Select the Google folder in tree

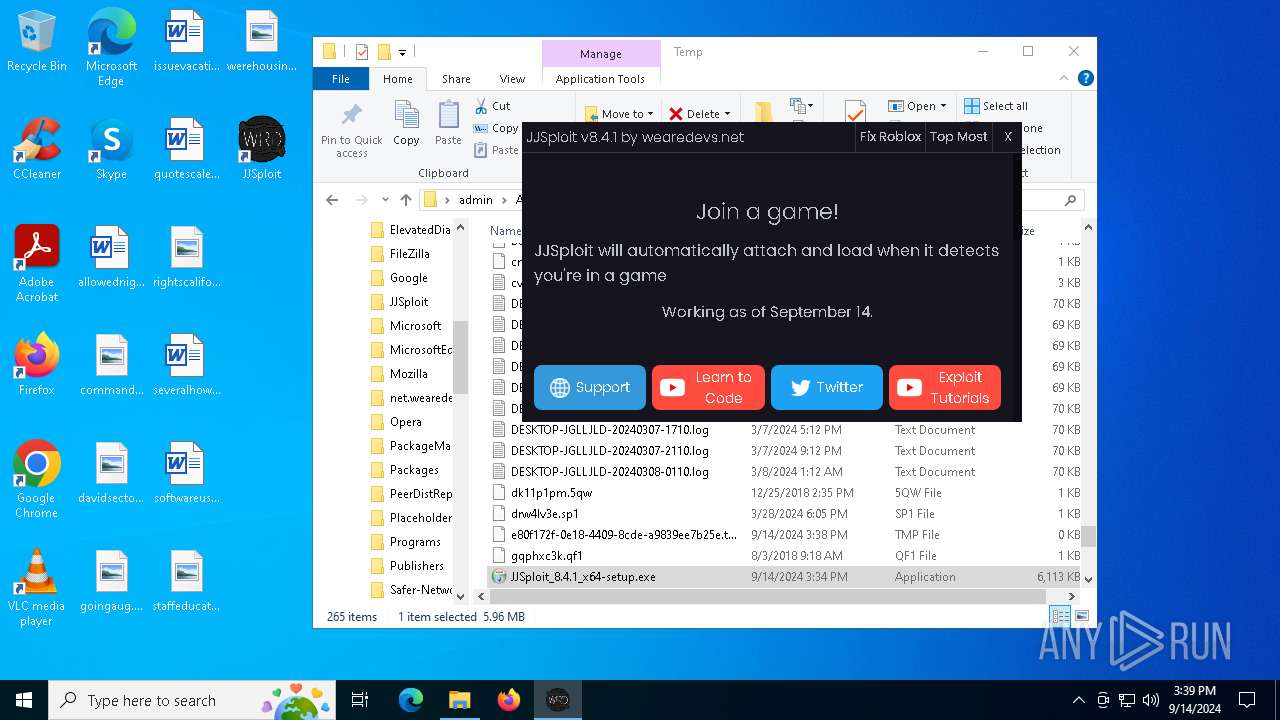point(408,278)
